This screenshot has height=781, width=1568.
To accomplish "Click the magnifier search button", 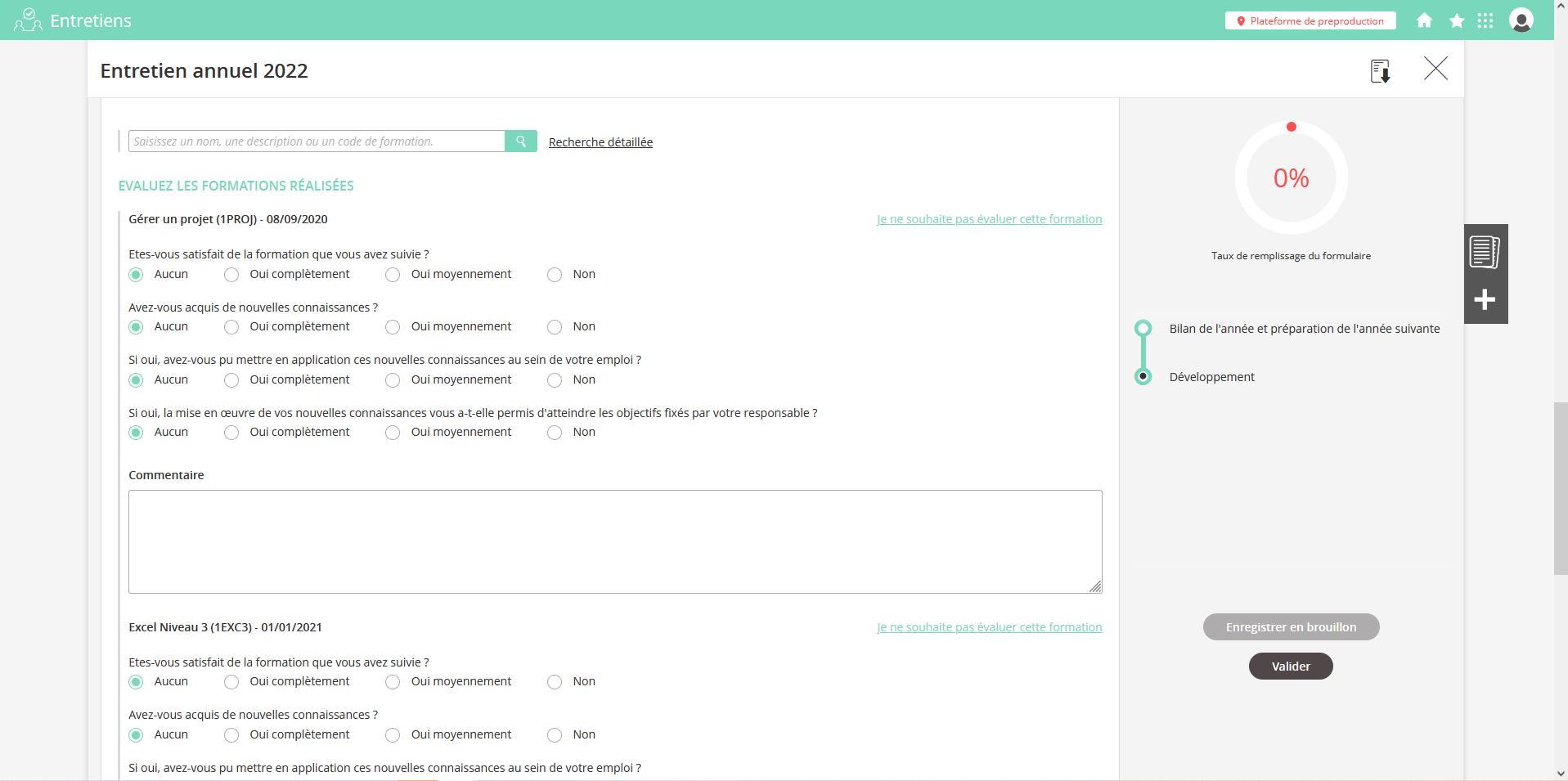I will pyautogui.click(x=521, y=141).
